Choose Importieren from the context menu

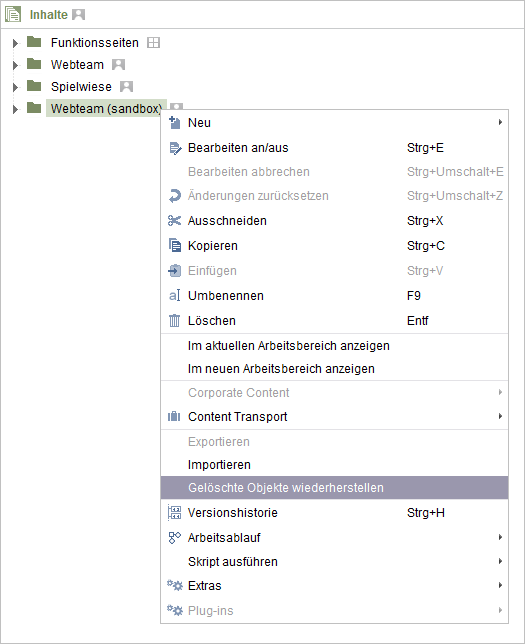coord(334,465)
